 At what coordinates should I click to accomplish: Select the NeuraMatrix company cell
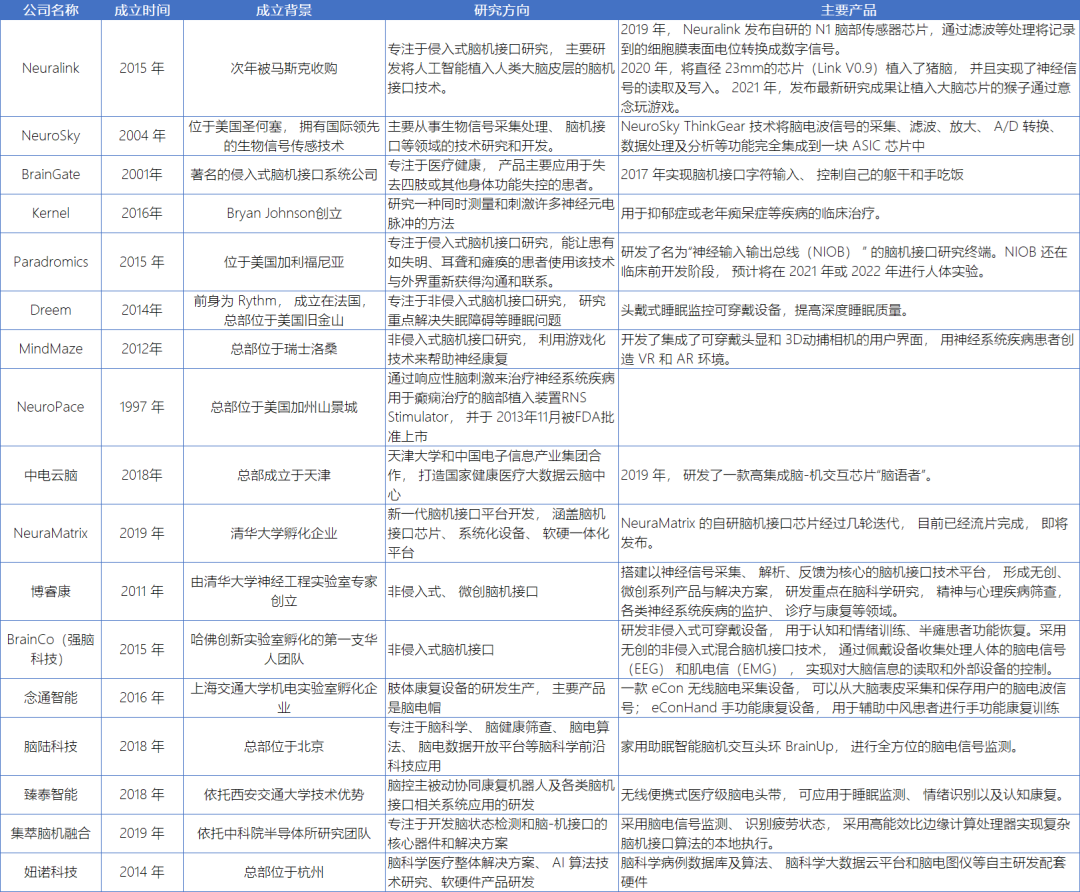pos(51,533)
